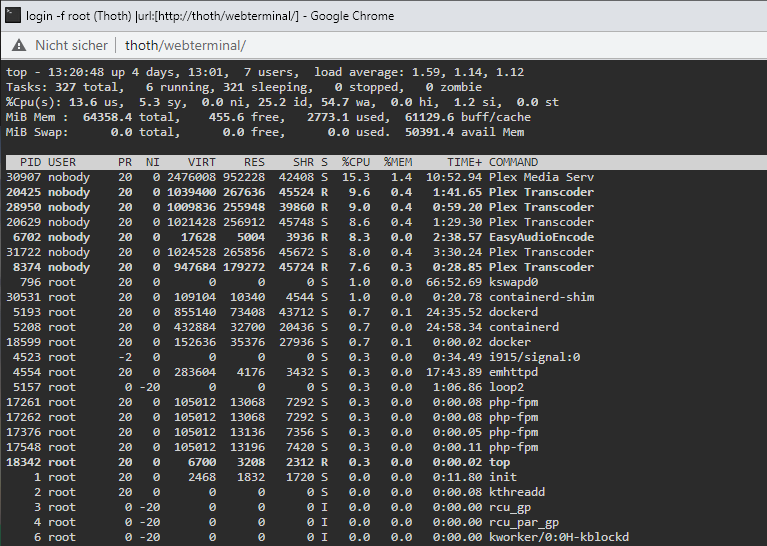The image size is (767, 546).
Task: Click php-fpm process with PID 17261
Action: [514, 402]
